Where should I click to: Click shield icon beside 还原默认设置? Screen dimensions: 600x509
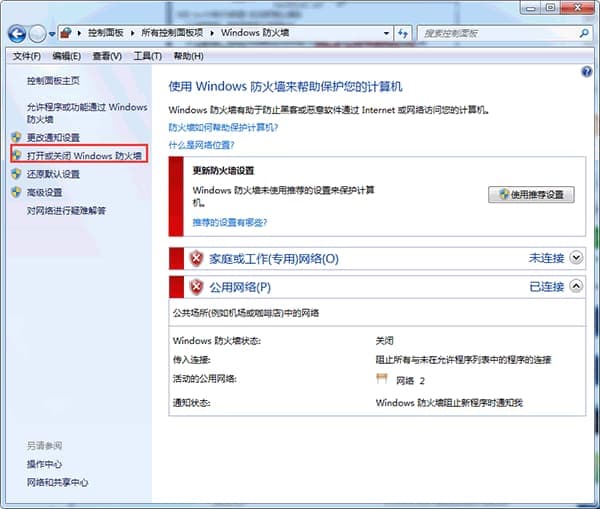pyautogui.click(x=16, y=174)
